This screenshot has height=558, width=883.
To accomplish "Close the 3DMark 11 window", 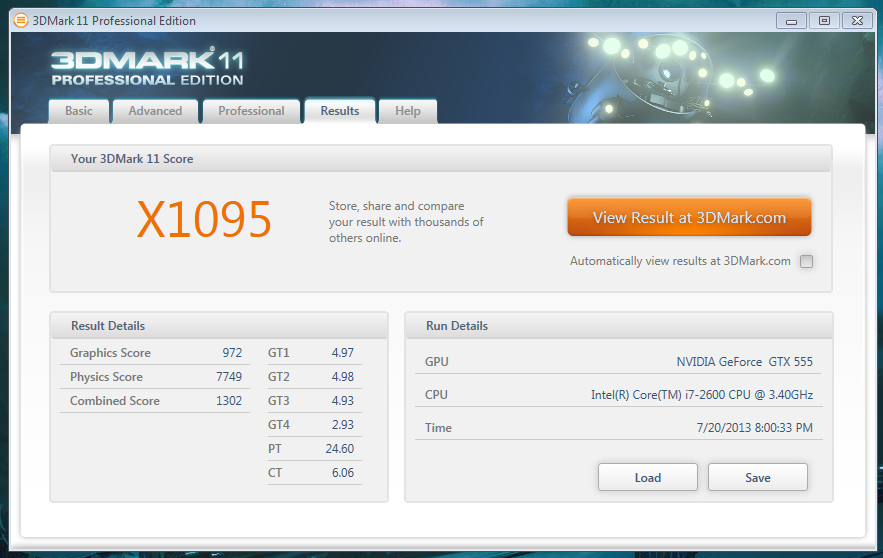I will pos(857,21).
